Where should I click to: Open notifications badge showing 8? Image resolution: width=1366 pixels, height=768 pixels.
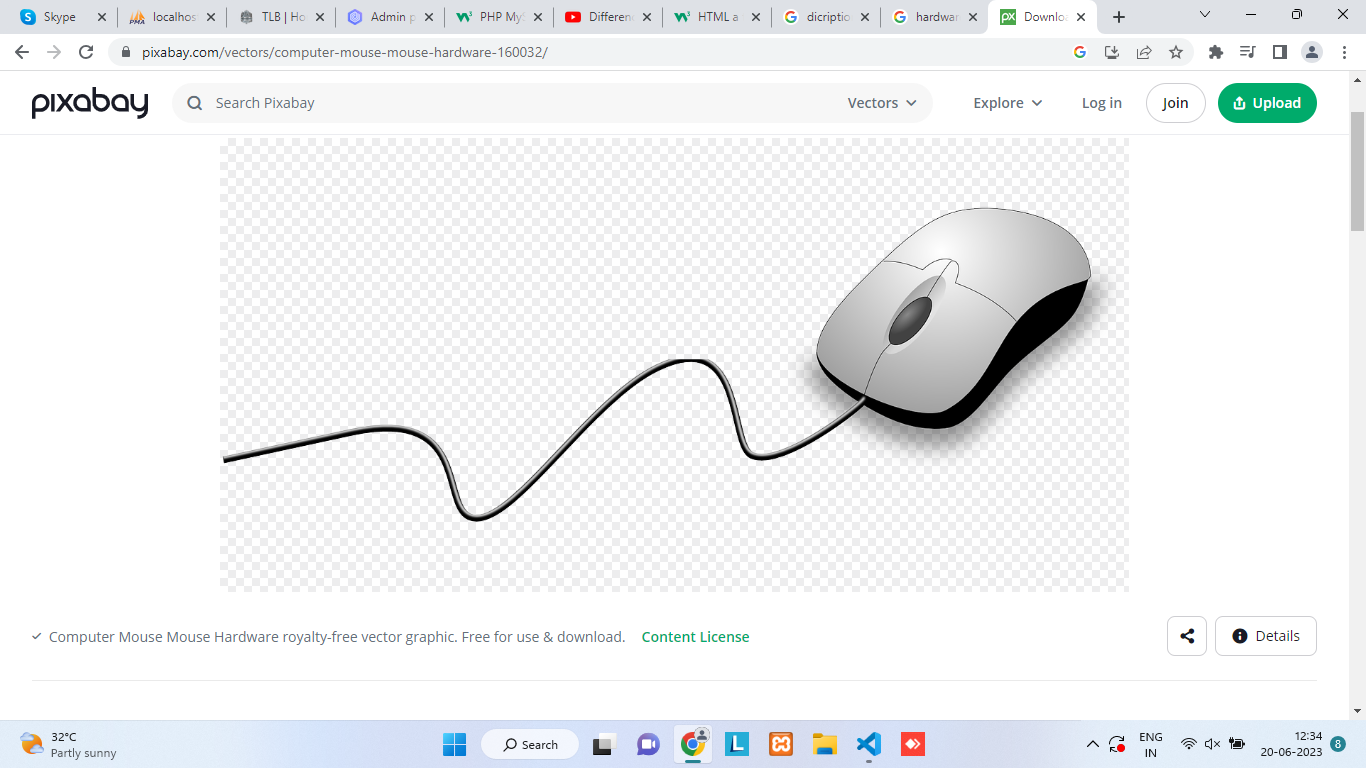[1338, 744]
